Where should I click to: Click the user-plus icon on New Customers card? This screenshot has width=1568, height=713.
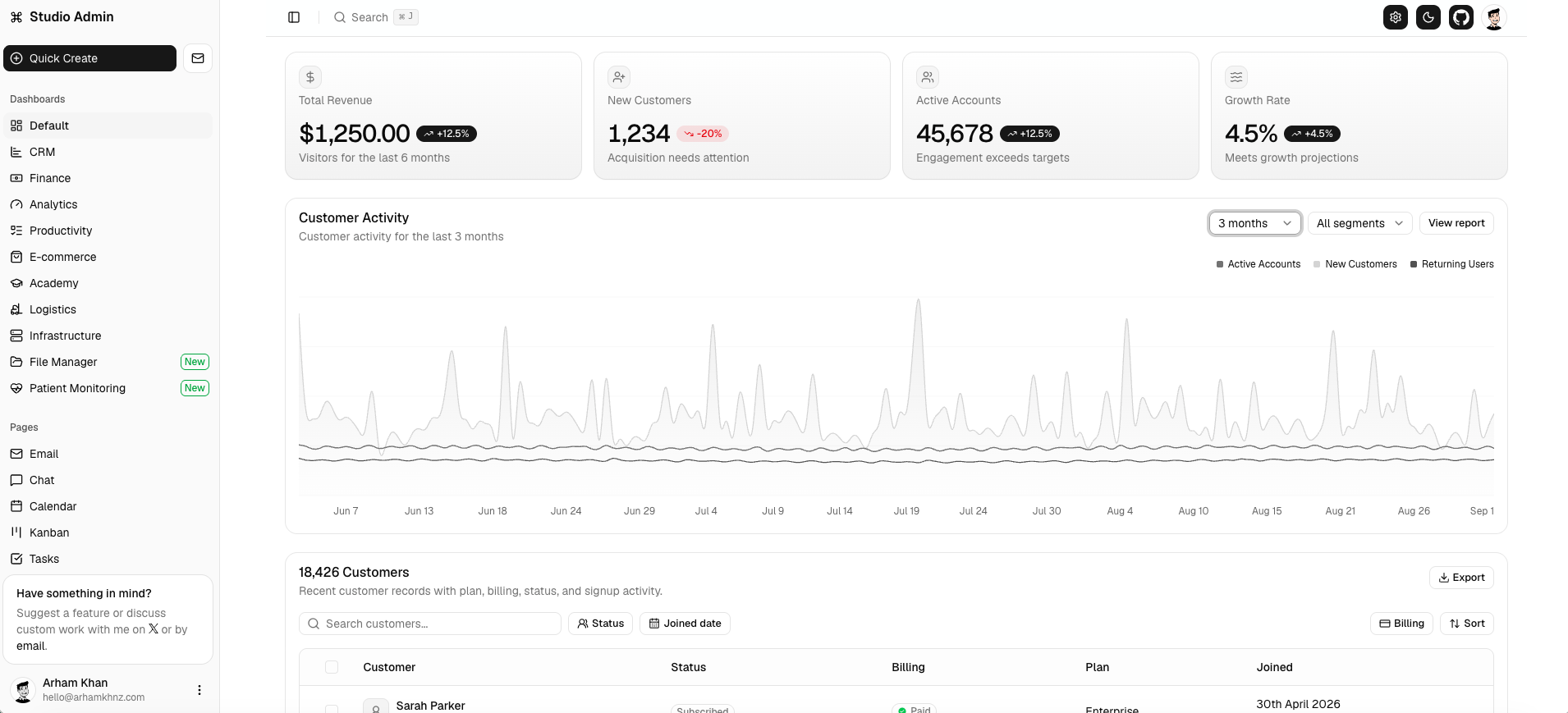pyautogui.click(x=619, y=77)
